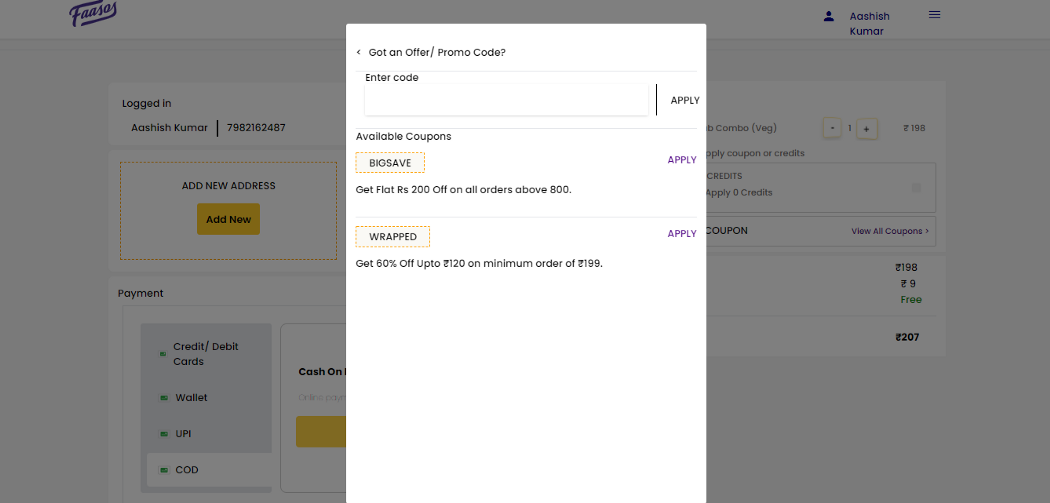Image resolution: width=1050 pixels, height=503 pixels.
Task: Select the UPI payment tab
Action: pos(183,434)
